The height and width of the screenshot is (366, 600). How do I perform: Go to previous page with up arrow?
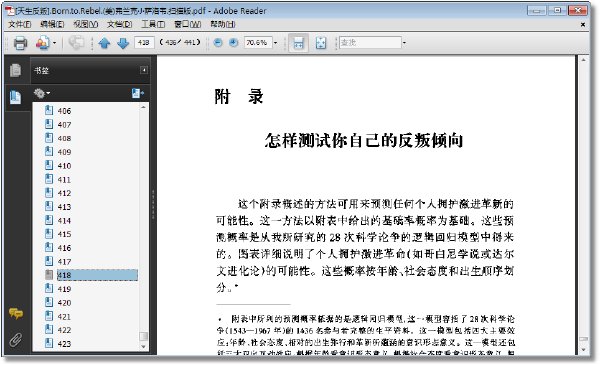(104, 43)
